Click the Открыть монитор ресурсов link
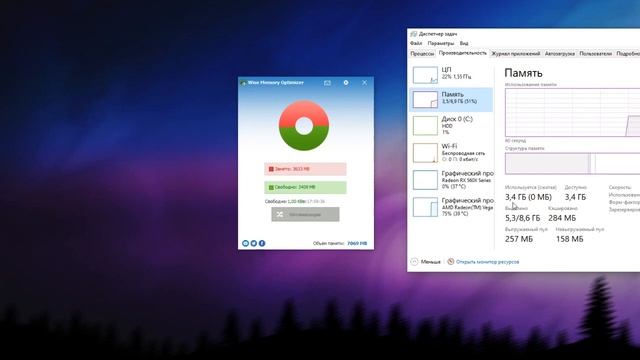 [487, 262]
